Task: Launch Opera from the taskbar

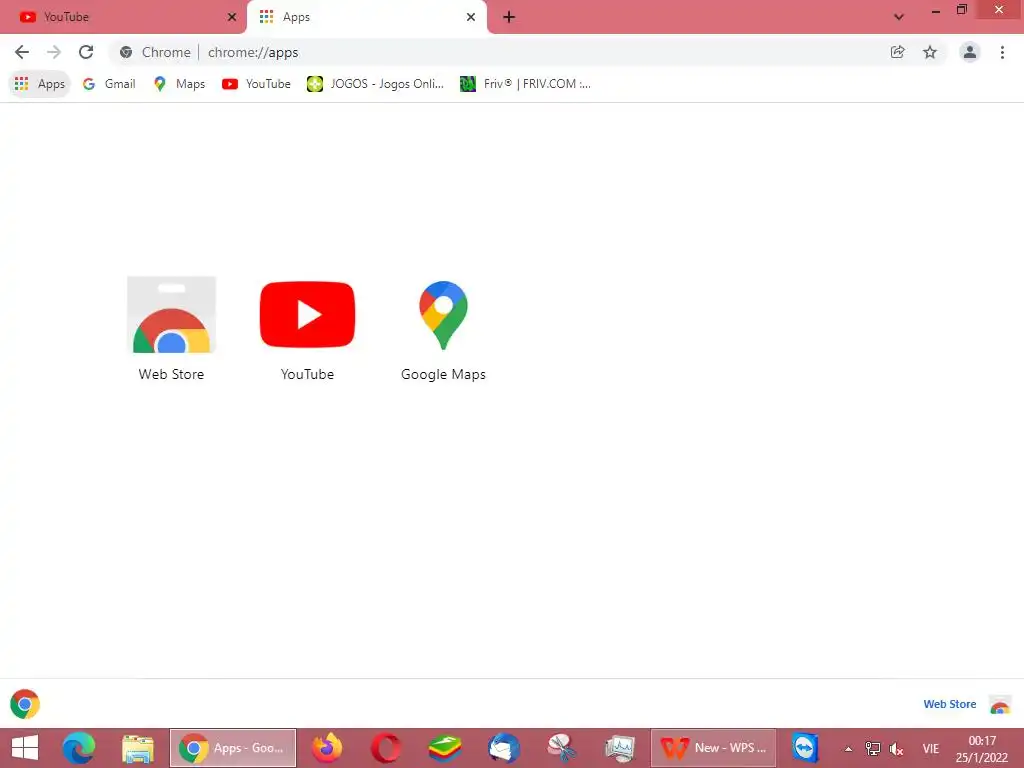Action: point(386,748)
